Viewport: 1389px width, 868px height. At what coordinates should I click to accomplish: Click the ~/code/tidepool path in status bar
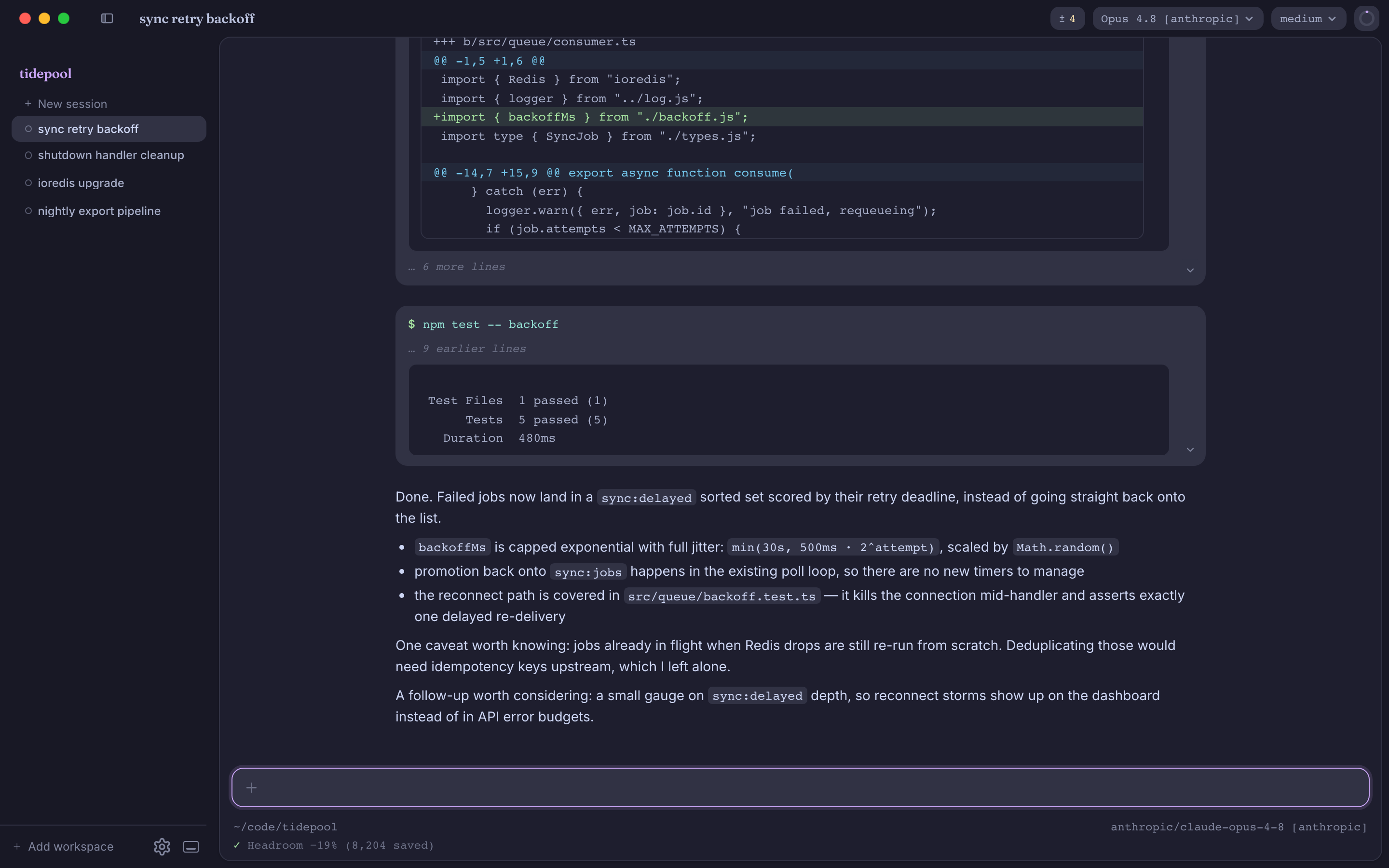pos(285,827)
